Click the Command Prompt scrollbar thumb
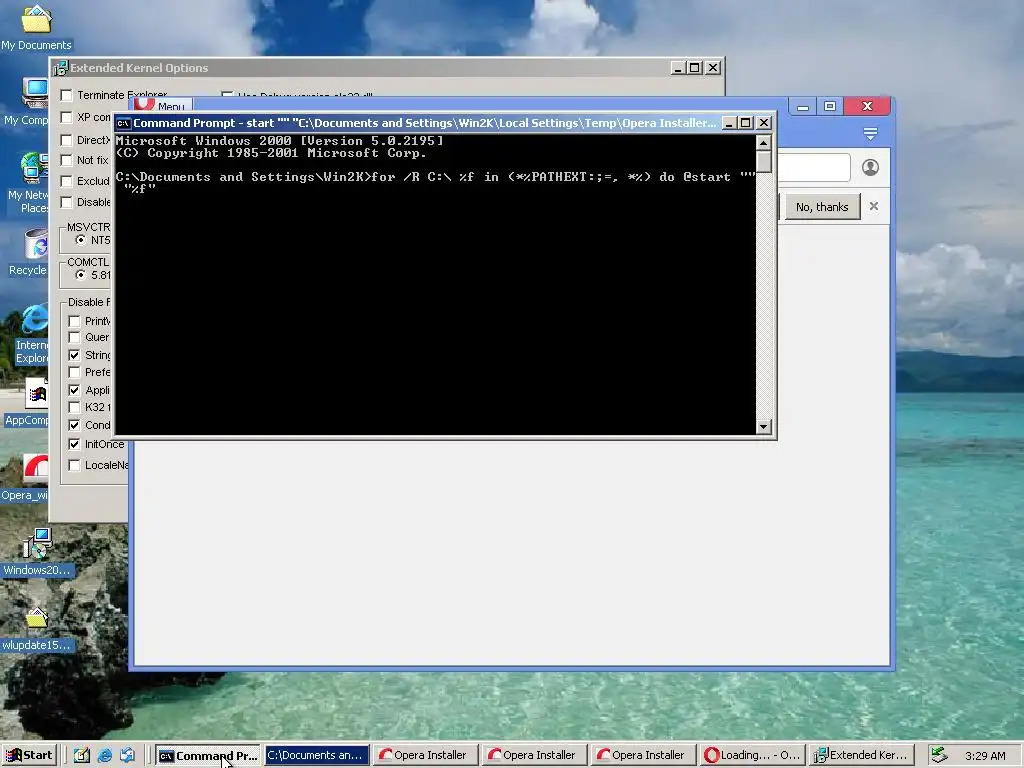The image size is (1024, 768). pos(763,162)
